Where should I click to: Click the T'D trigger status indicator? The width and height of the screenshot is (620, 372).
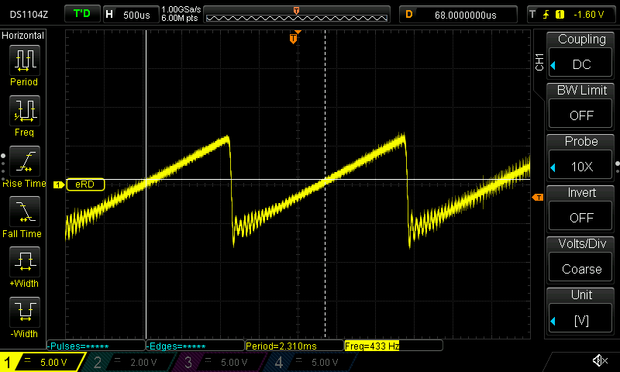(82, 14)
